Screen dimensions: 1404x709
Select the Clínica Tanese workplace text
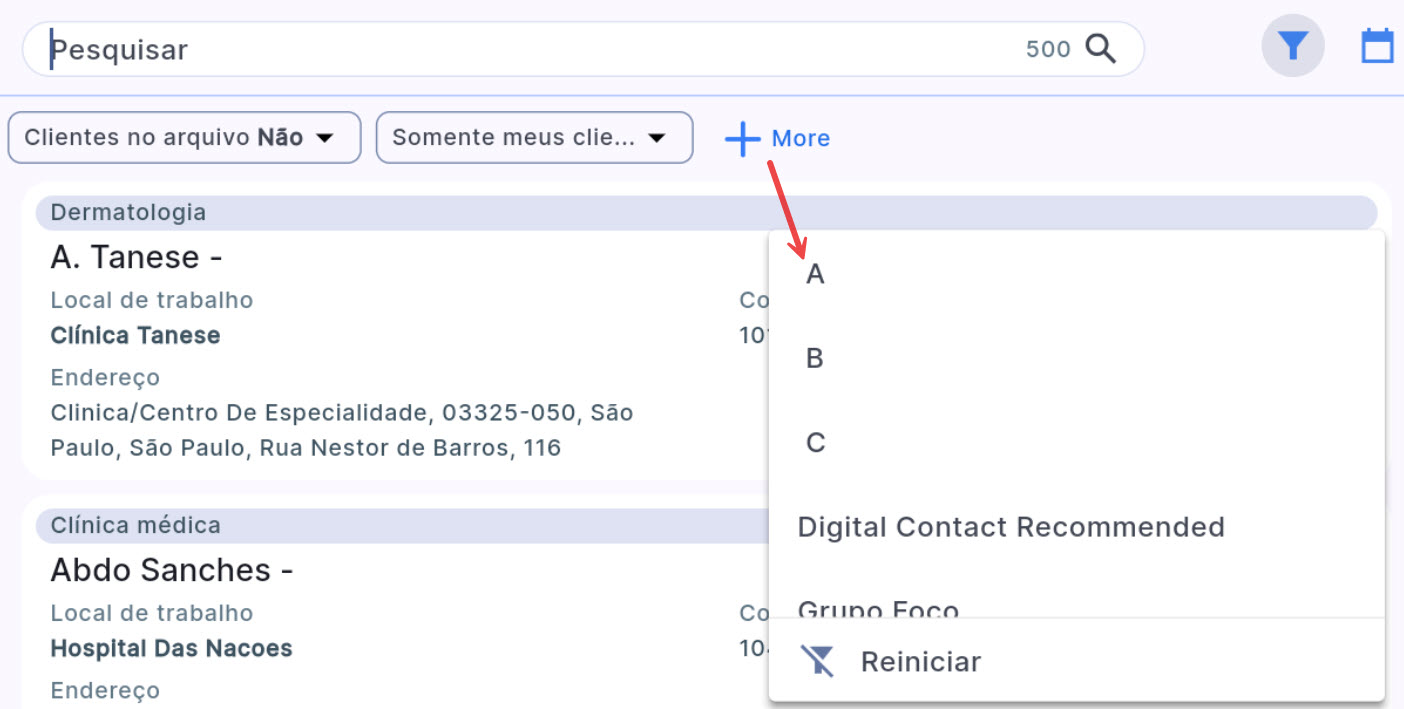click(x=135, y=335)
